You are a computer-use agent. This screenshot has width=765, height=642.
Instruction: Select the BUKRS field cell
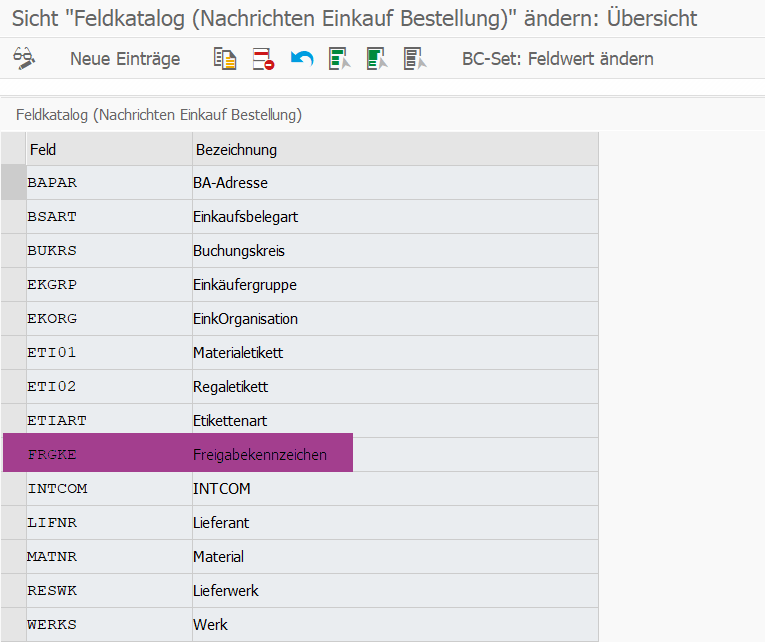point(109,251)
